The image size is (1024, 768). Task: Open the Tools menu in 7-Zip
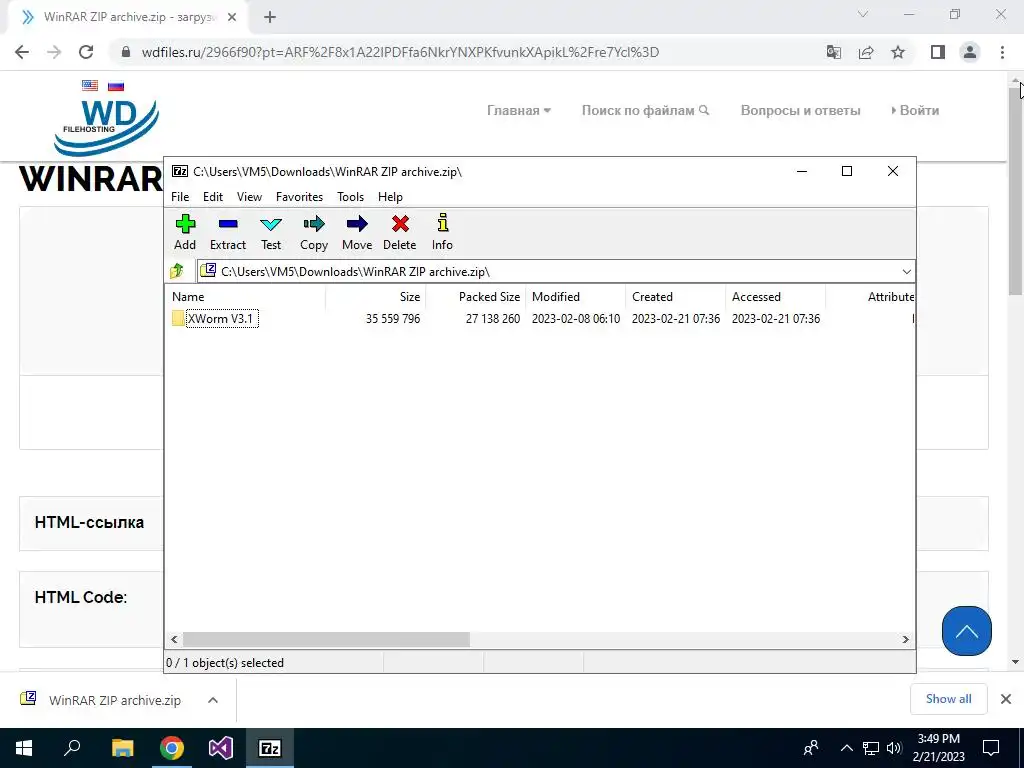350,197
